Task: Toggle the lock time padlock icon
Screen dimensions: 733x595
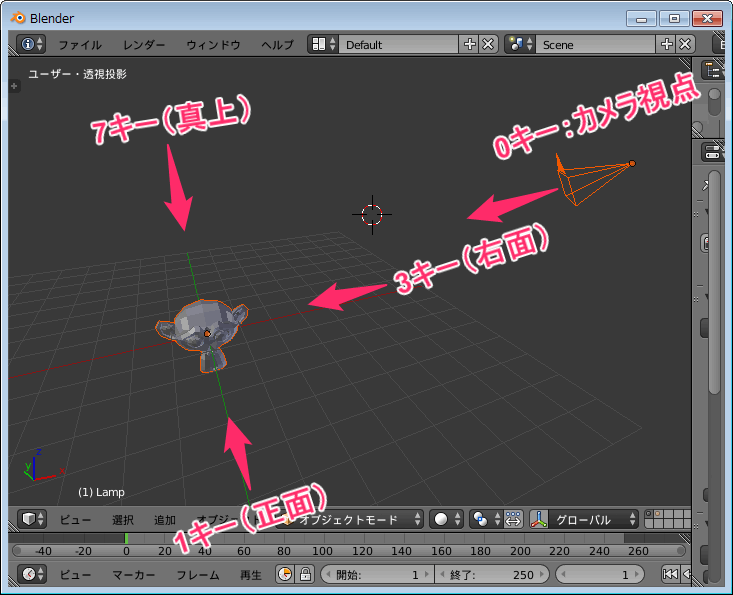Action: click(305, 574)
